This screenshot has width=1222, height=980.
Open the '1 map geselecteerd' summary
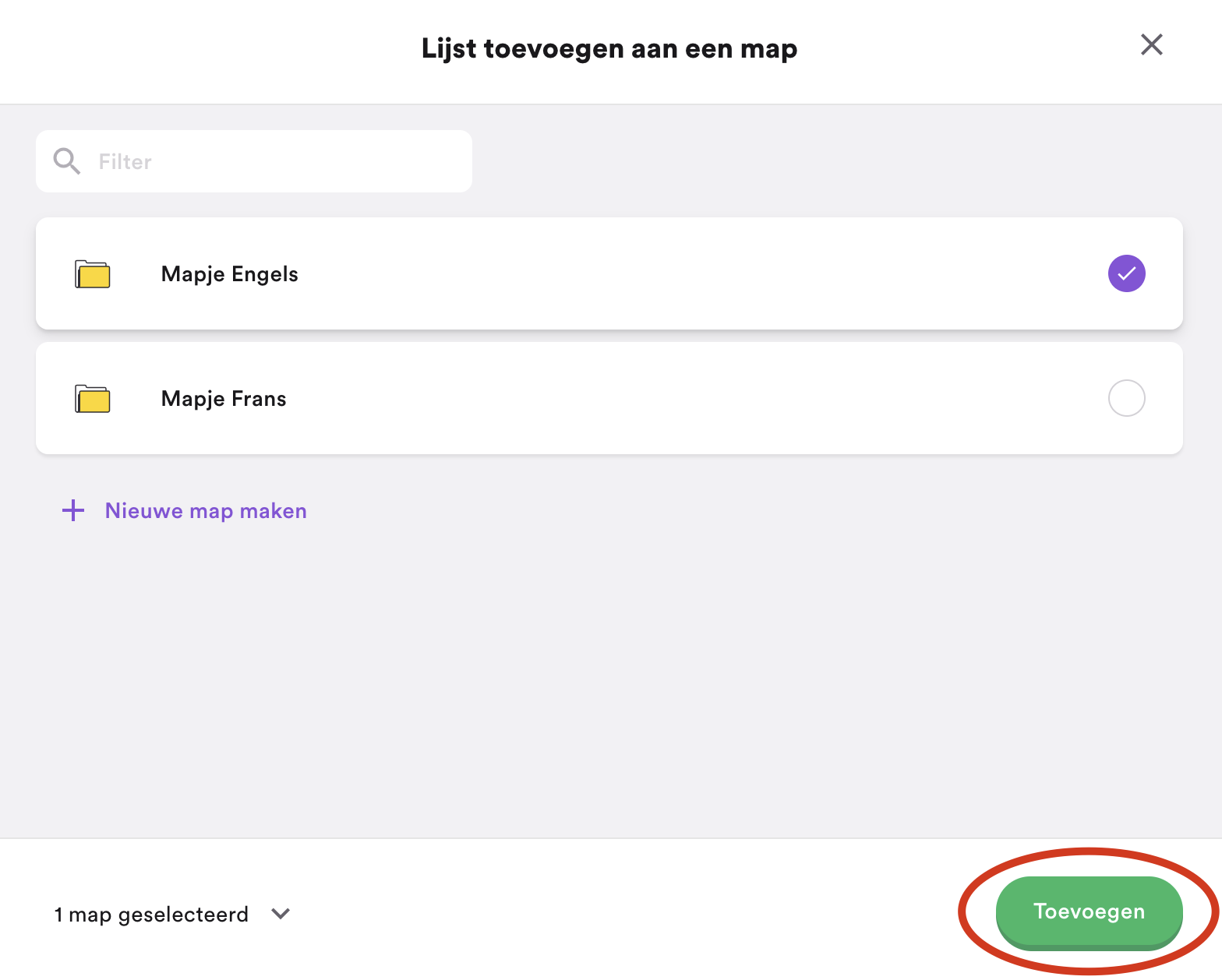tap(151, 914)
